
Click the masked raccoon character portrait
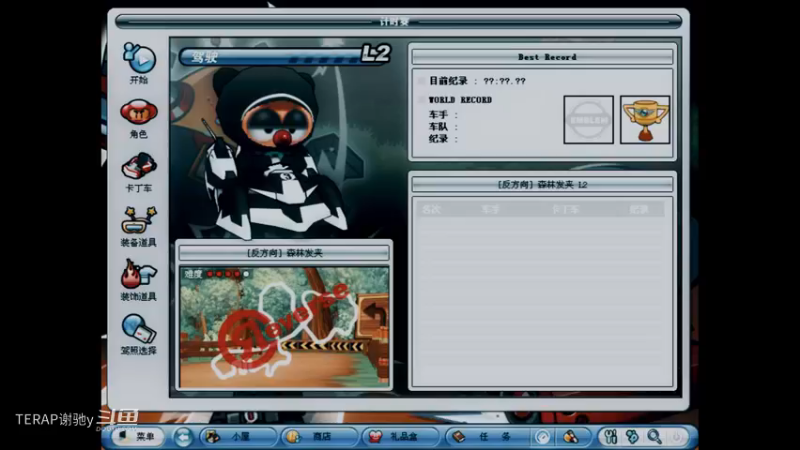tap(276, 153)
